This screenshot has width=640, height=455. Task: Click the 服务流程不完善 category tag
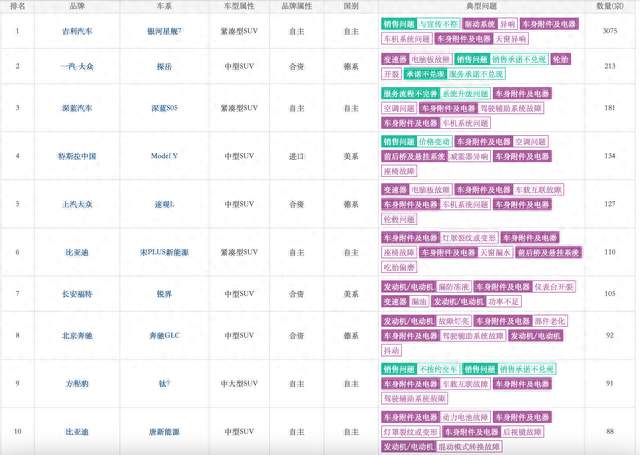coord(411,93)
